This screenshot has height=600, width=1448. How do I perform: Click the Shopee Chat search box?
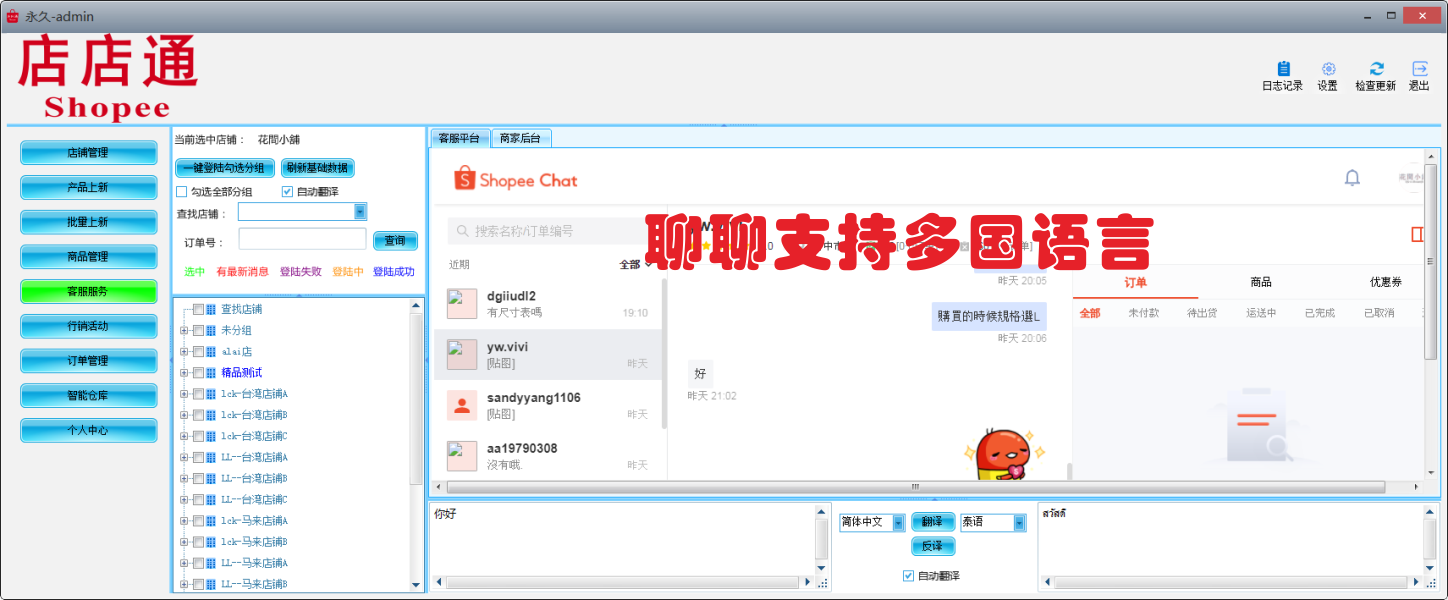click(x=548, y=231)
